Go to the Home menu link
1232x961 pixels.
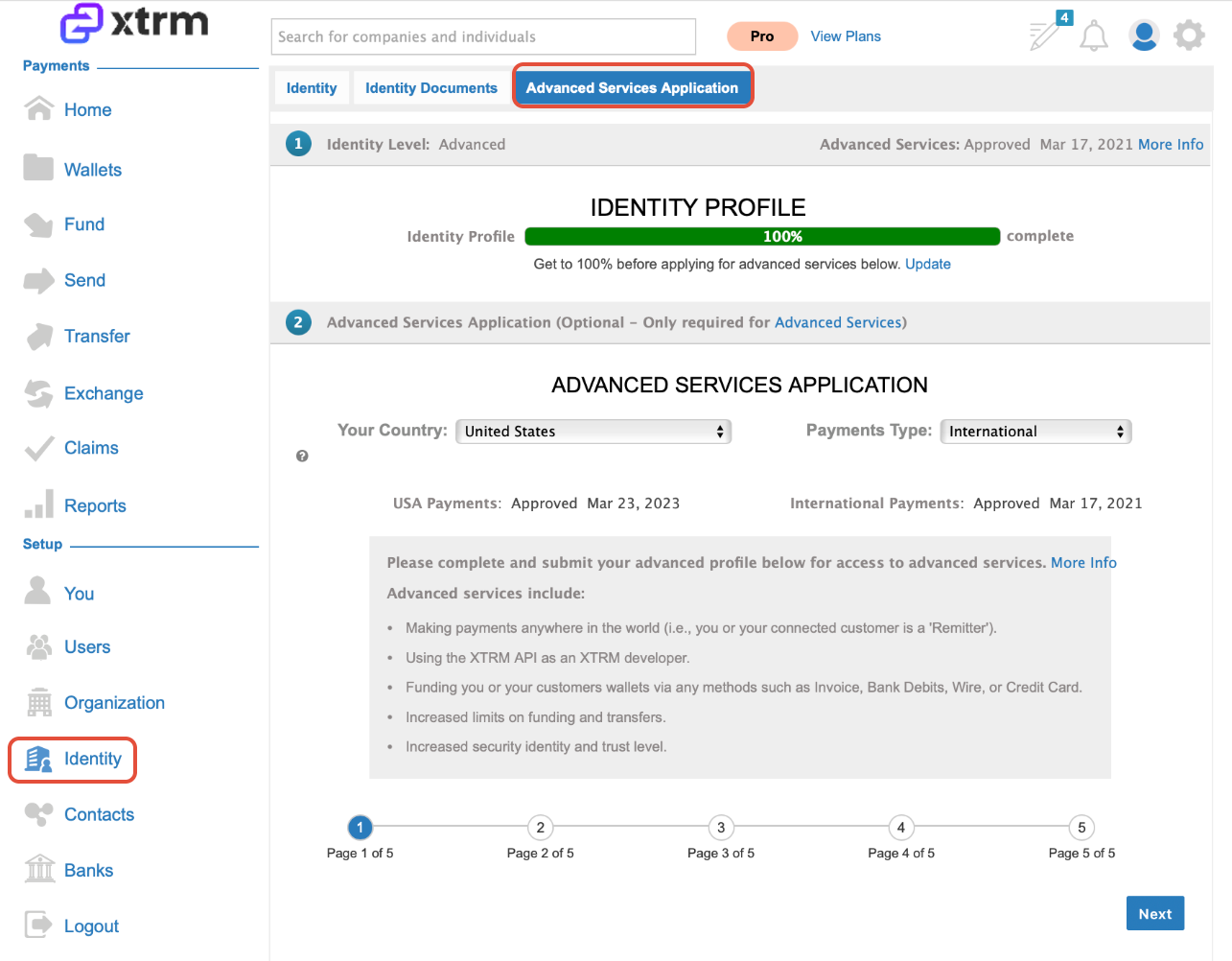88,110
